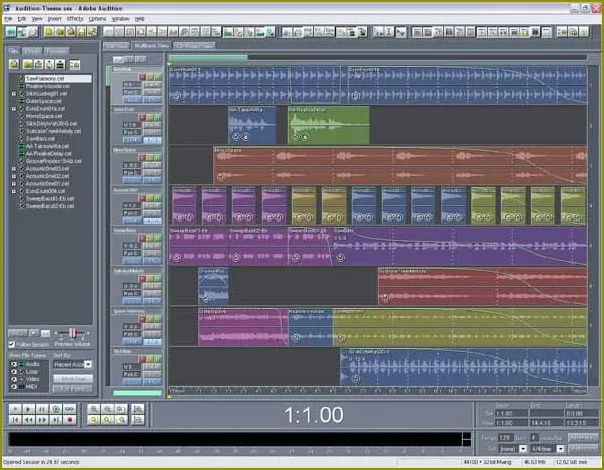Toggle Follow Session checkbox
This screenshot has height=470, width=604.
pyautogui.click(x=12, y=344)
